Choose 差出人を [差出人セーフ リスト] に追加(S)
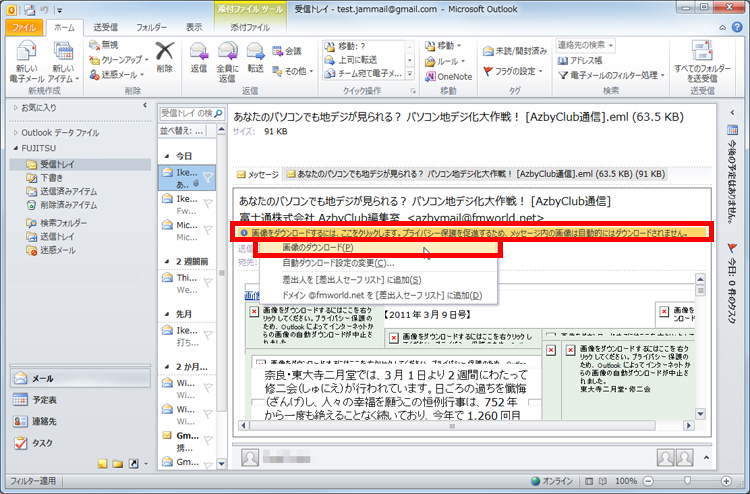Image resolution: width=750 pixels, height=494 pixels. coord(379,280)
